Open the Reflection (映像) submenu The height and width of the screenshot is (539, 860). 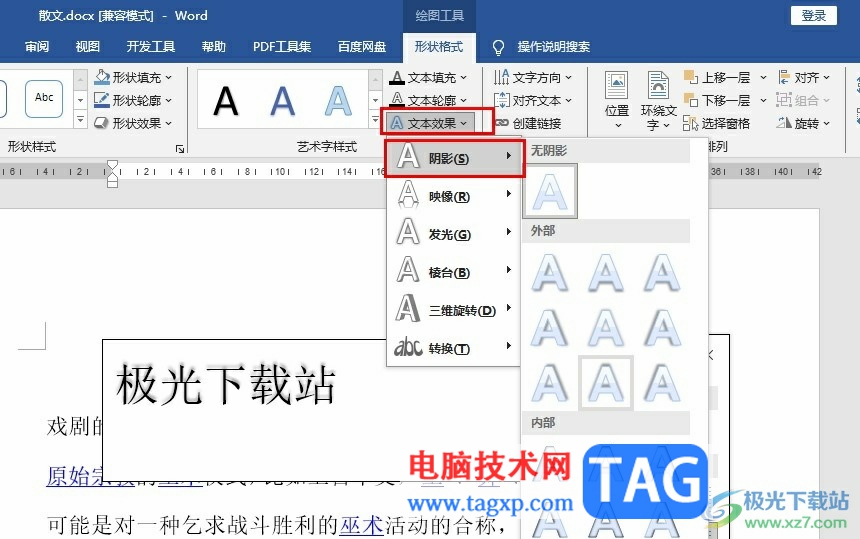(453, 196)
